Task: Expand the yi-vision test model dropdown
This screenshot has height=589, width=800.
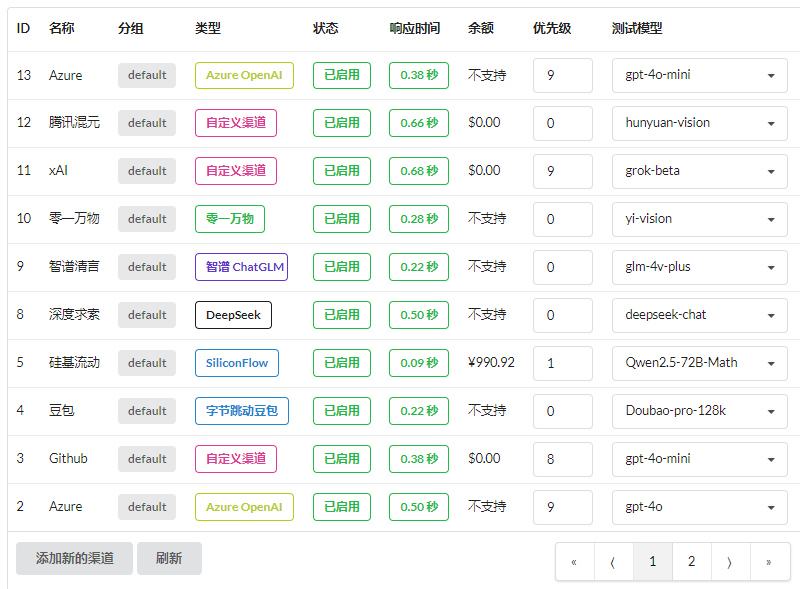Action: (x=699, y=219)
